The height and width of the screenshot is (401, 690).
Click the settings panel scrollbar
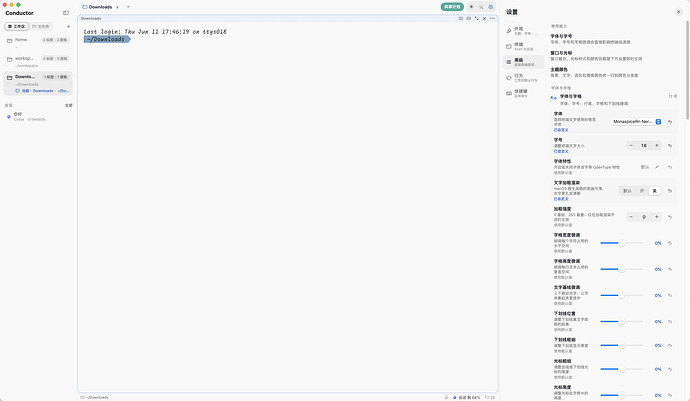pyautogui.click(x=686, y=68)
